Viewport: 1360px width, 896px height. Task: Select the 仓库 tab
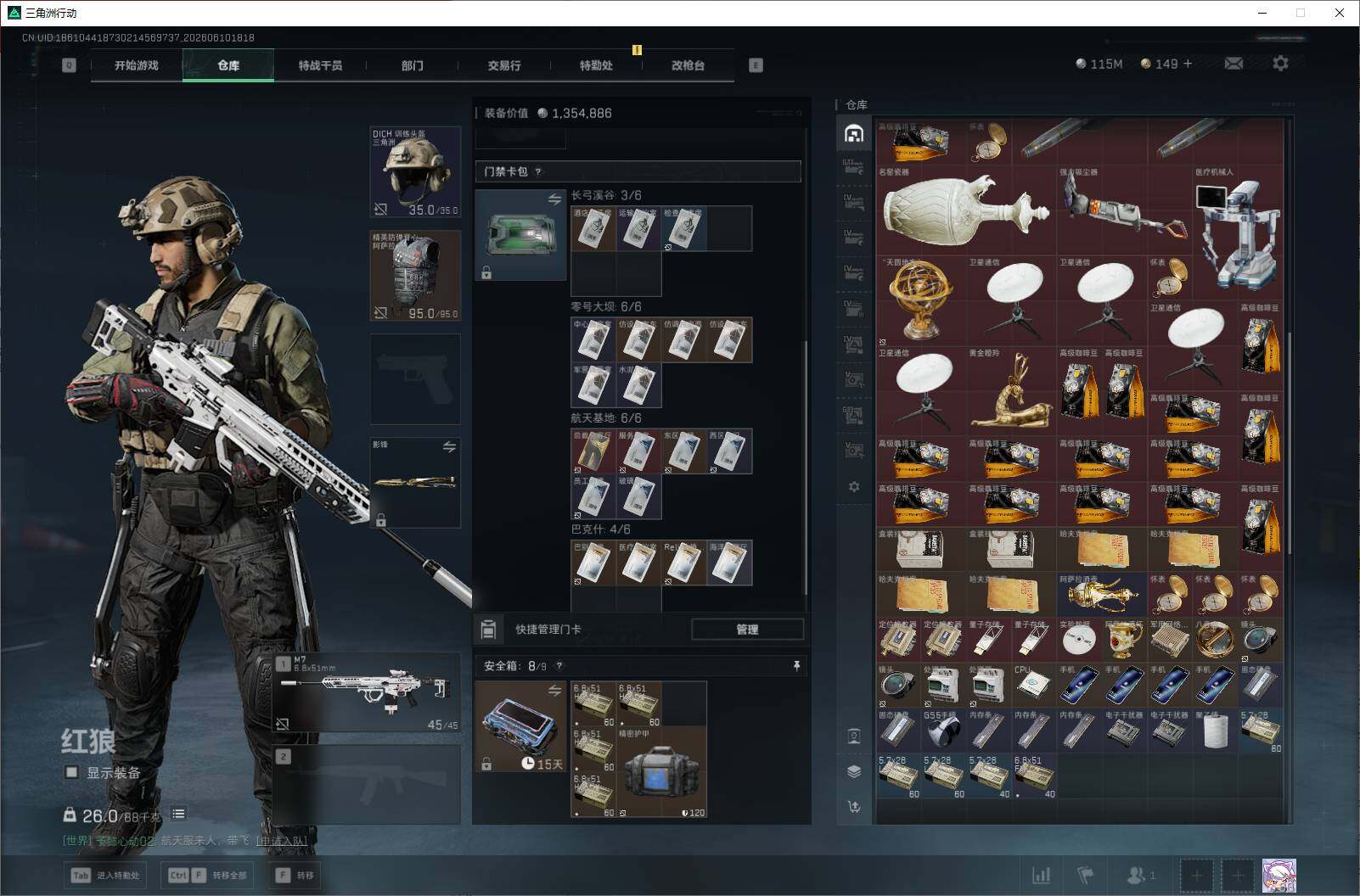228,65
